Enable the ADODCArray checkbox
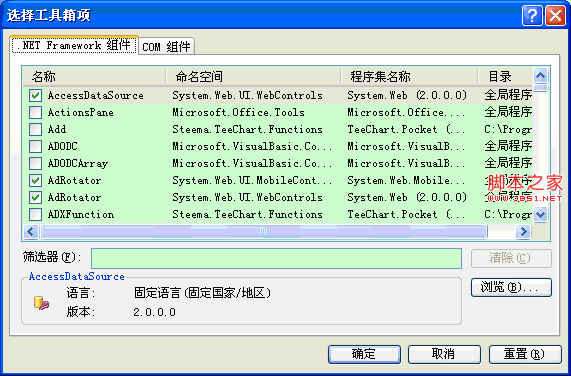 [x=35, y=163]
